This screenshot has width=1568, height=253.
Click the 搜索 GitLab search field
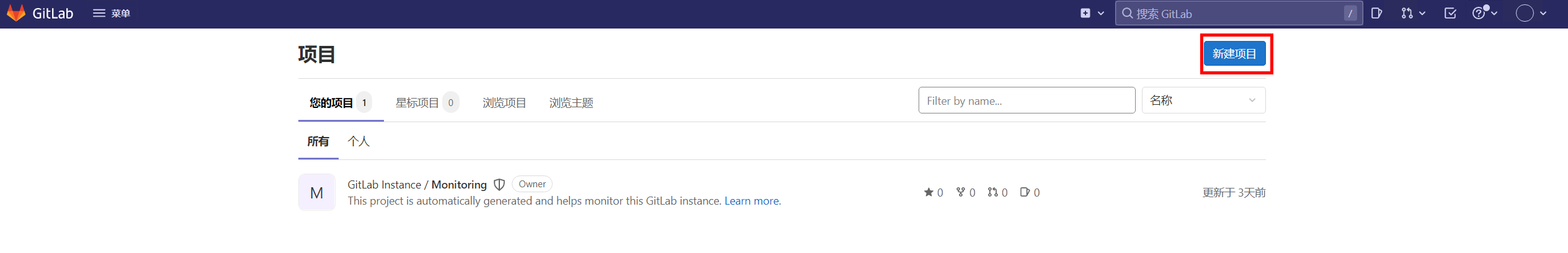coord(1234,14)
